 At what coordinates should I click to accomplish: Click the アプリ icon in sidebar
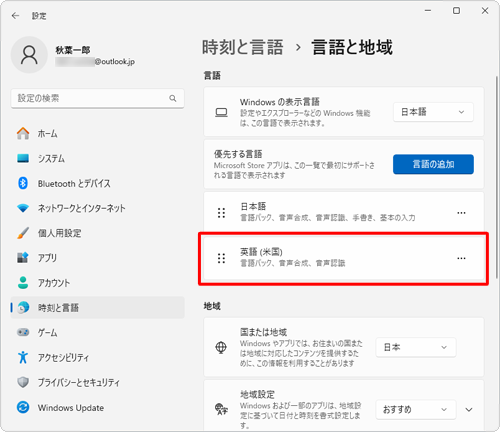tap(23, 258)
